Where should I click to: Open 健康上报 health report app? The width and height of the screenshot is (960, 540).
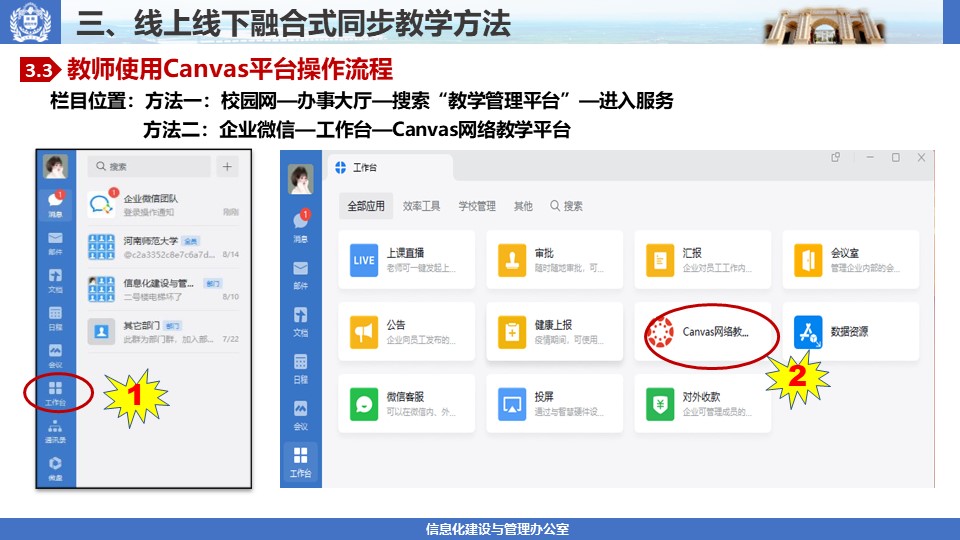pos(555,332)
